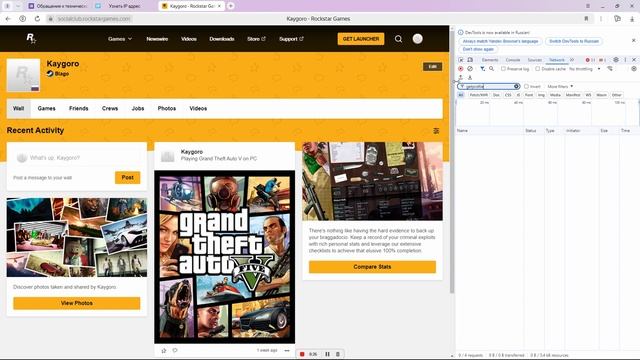The height and width of the screenshot is (360, 640).
Task: Switch to the Photos profile tab
Action: click(167, 109)
